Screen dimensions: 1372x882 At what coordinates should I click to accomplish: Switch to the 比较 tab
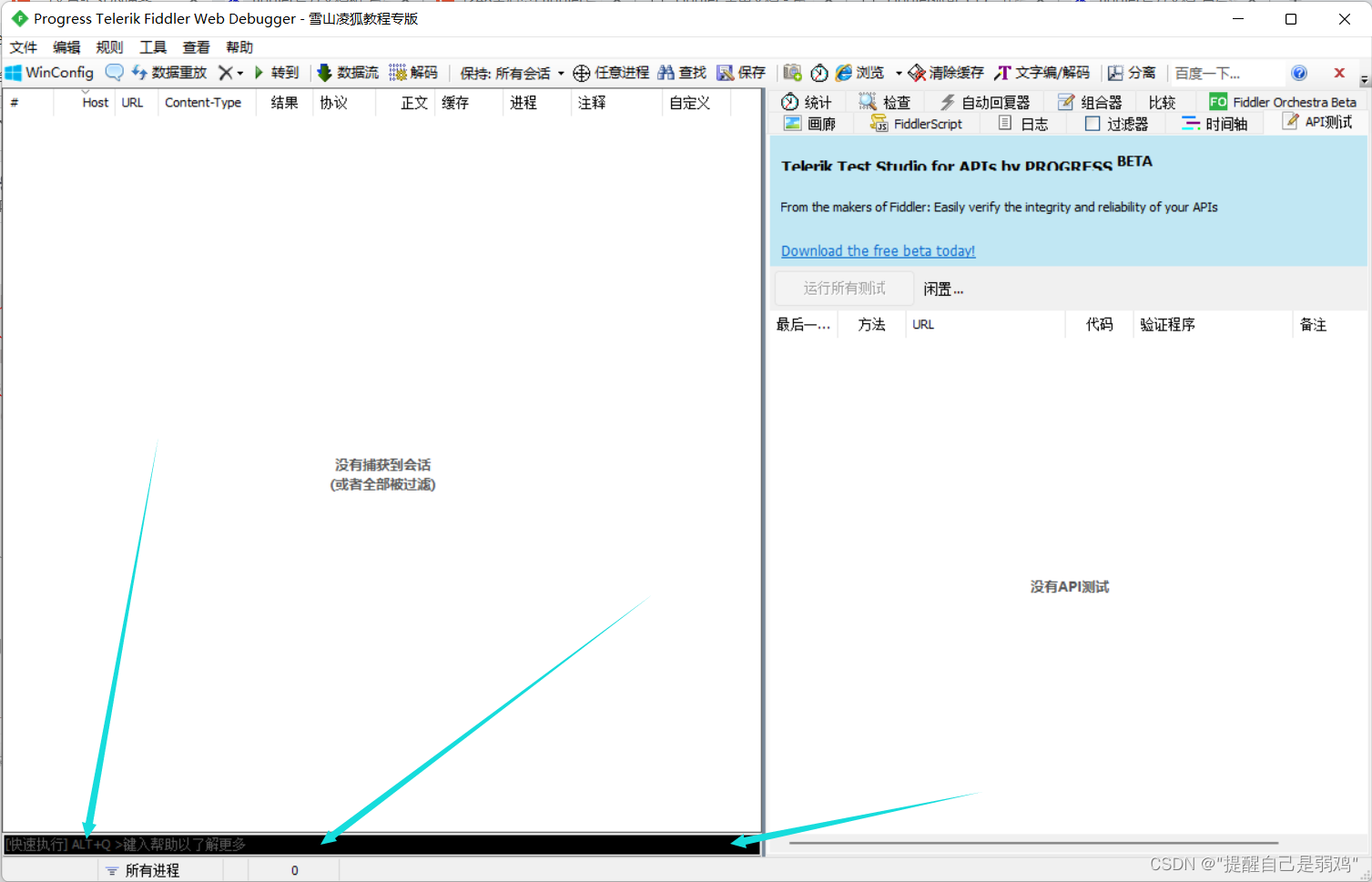pyautogui.click(x=1162, y=102)
